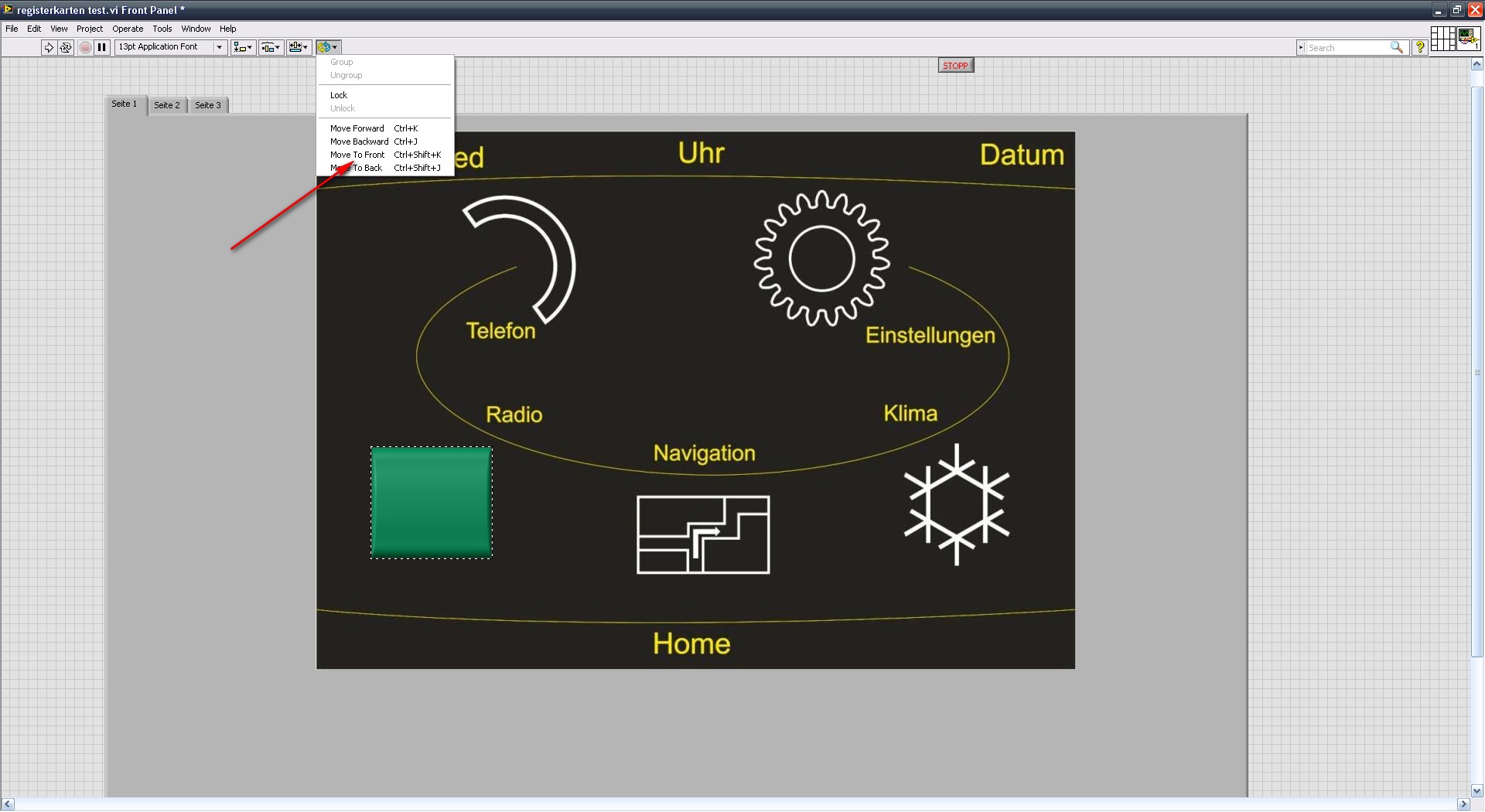The image size is (1485, 812).
Task: Click the Klima snowflake icon
Action: [x=957, y=504]
